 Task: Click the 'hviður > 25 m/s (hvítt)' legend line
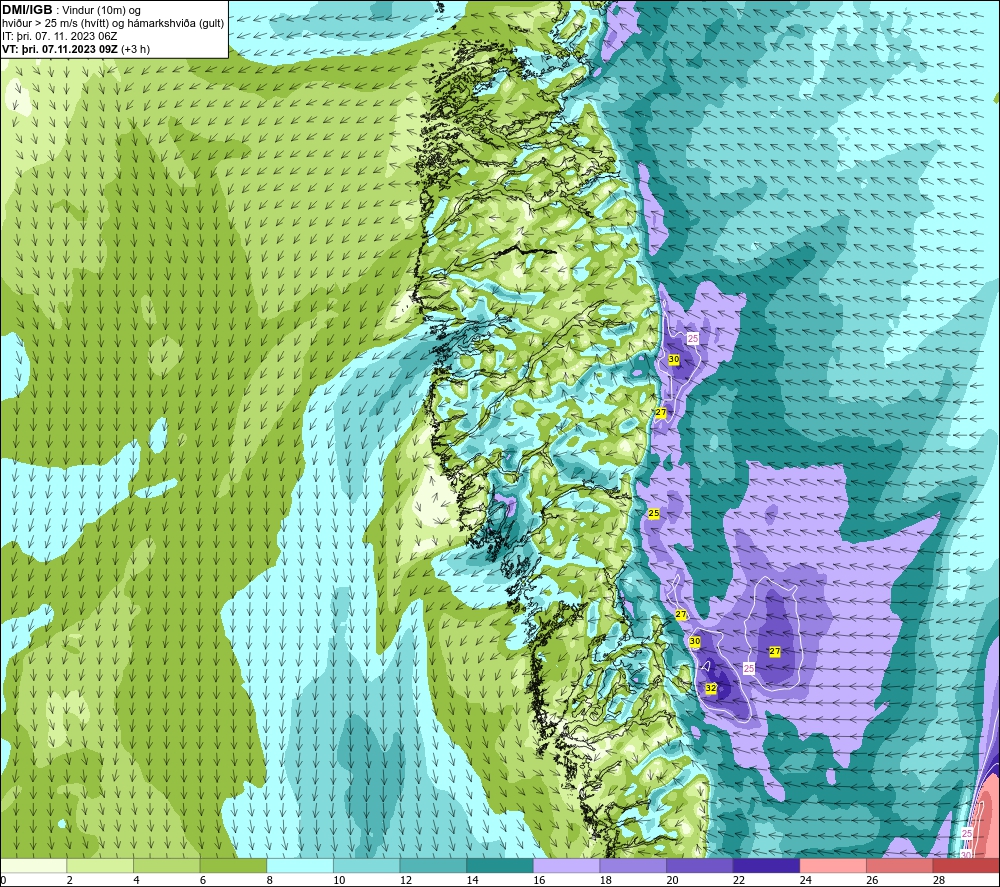61,24
